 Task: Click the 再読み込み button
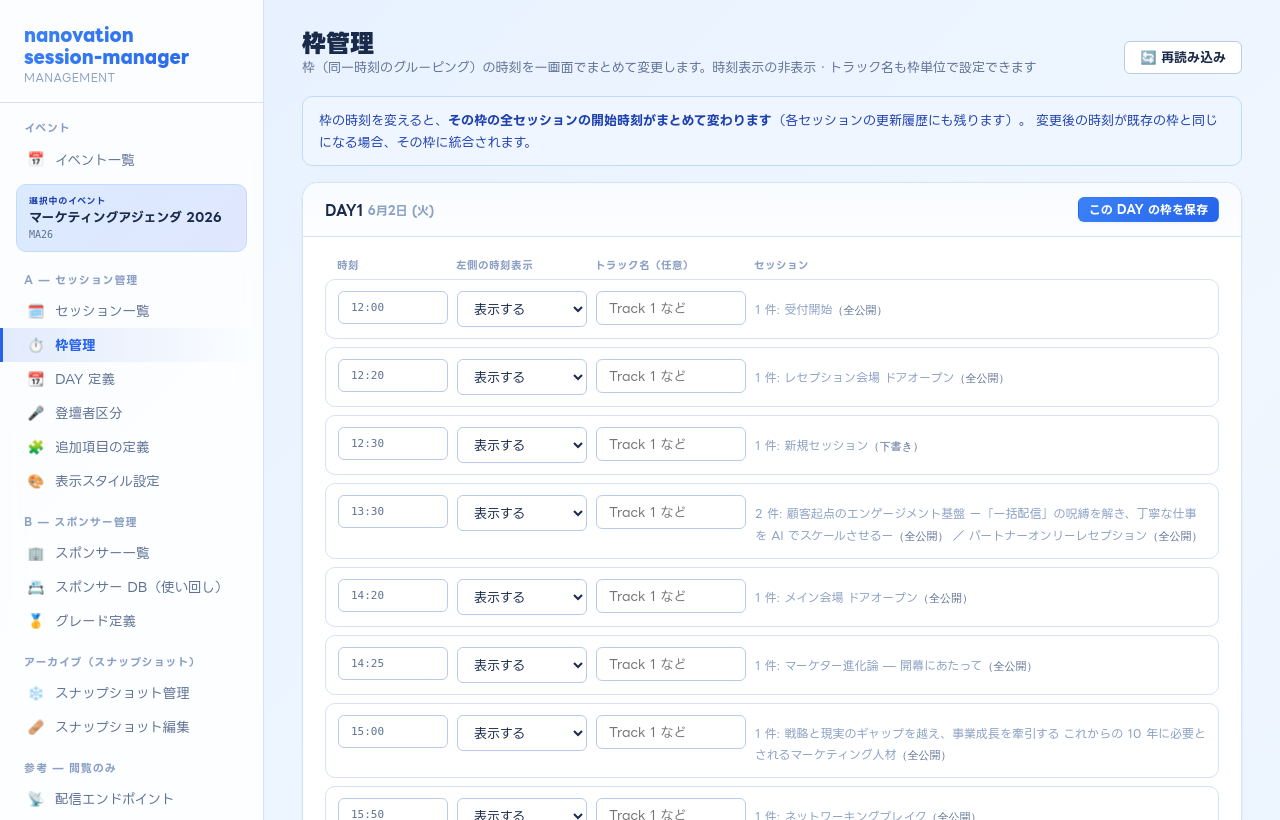1183,58
